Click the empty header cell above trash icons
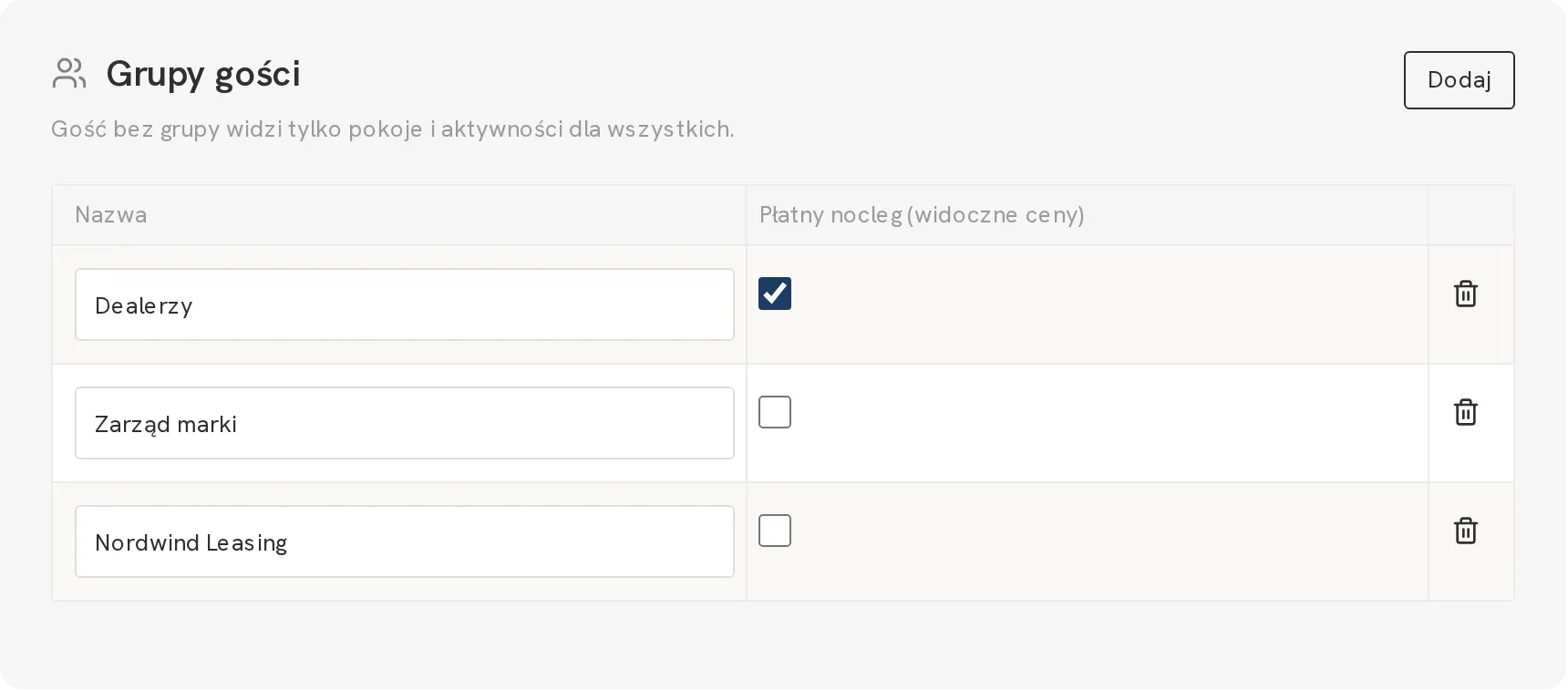This screenshot has height=691, width=1568. [x=1471, y=215]
